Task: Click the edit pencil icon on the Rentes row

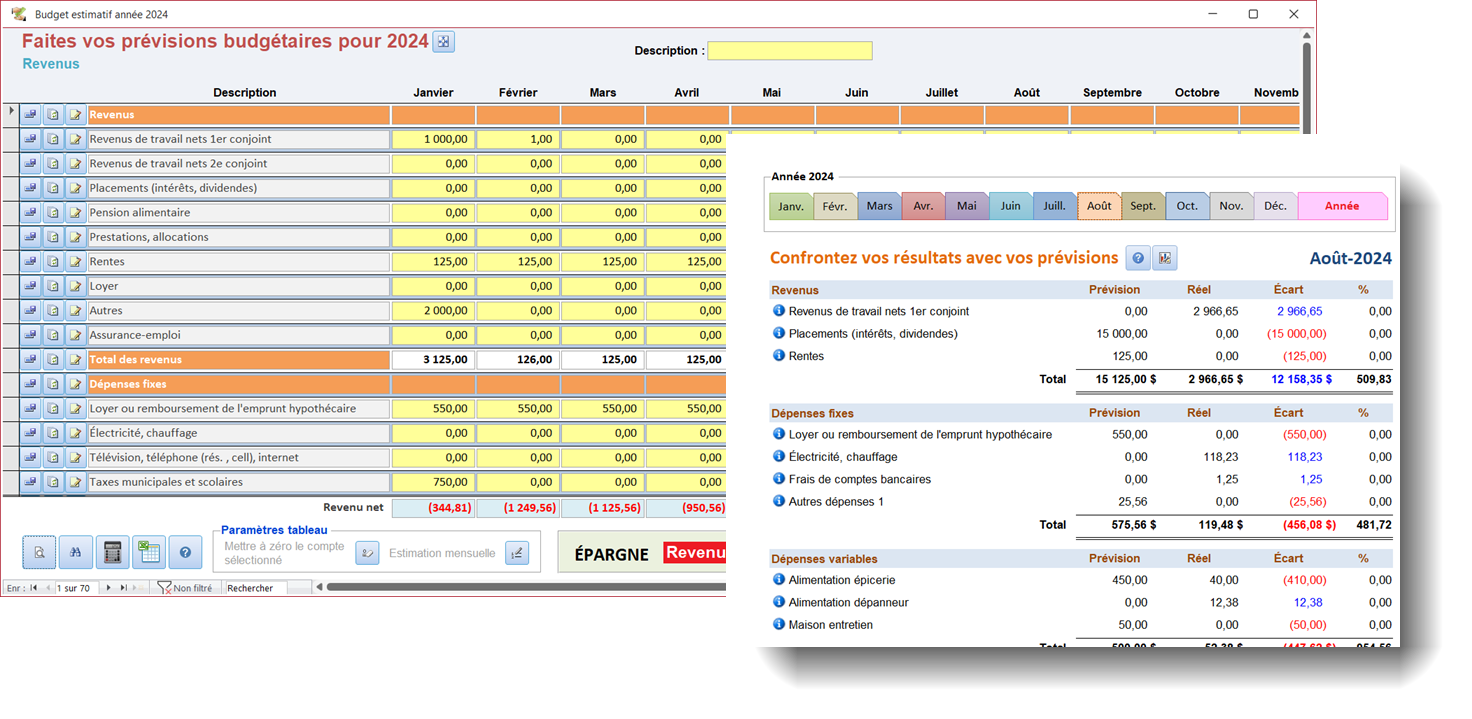Action: [x=75, y=262]
